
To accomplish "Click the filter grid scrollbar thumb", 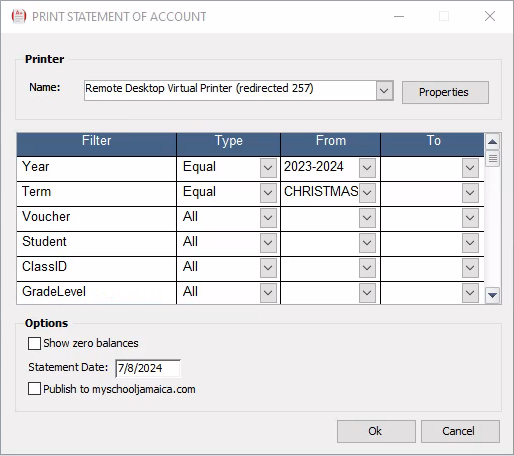I will point(493,159).
